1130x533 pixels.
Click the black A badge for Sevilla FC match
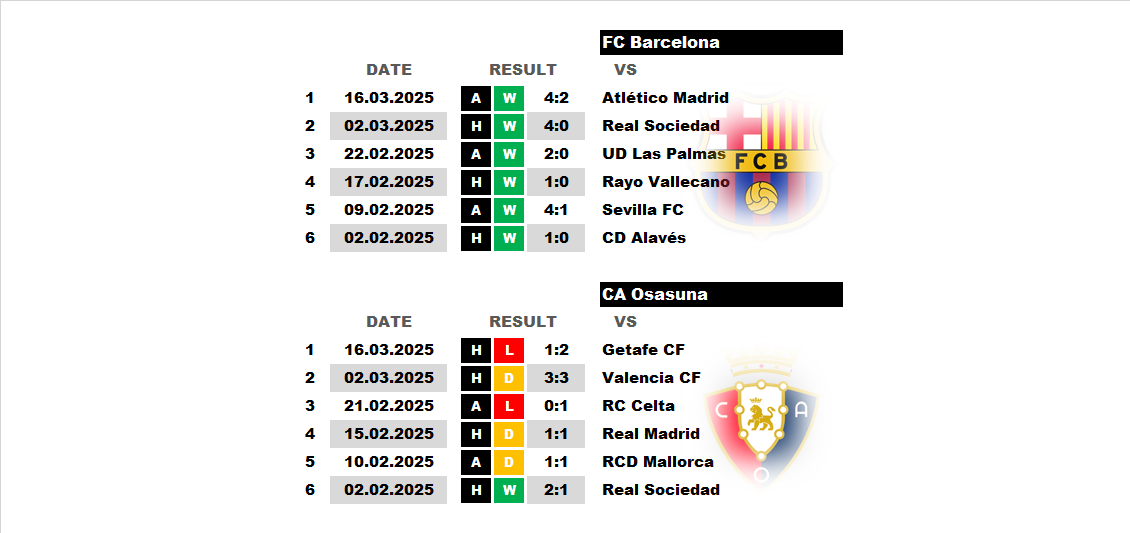coord(476,210)
